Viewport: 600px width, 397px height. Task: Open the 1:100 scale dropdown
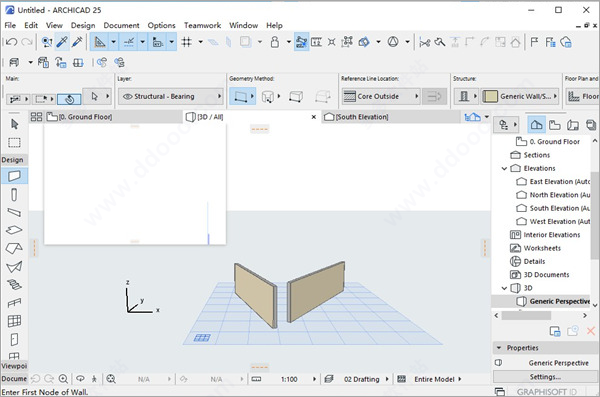coord(314,379)
